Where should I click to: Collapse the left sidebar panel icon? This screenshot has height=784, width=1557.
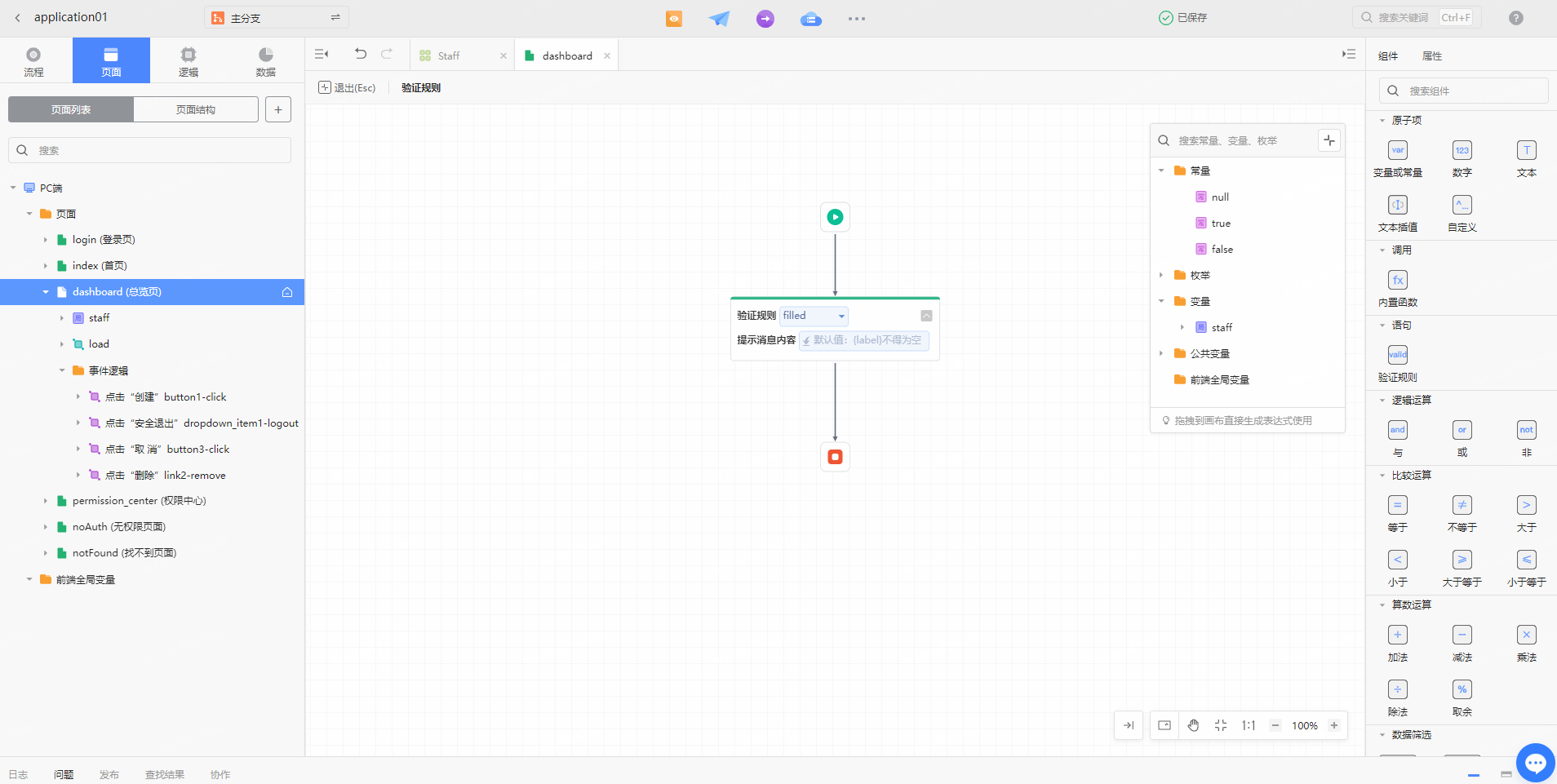322,54
